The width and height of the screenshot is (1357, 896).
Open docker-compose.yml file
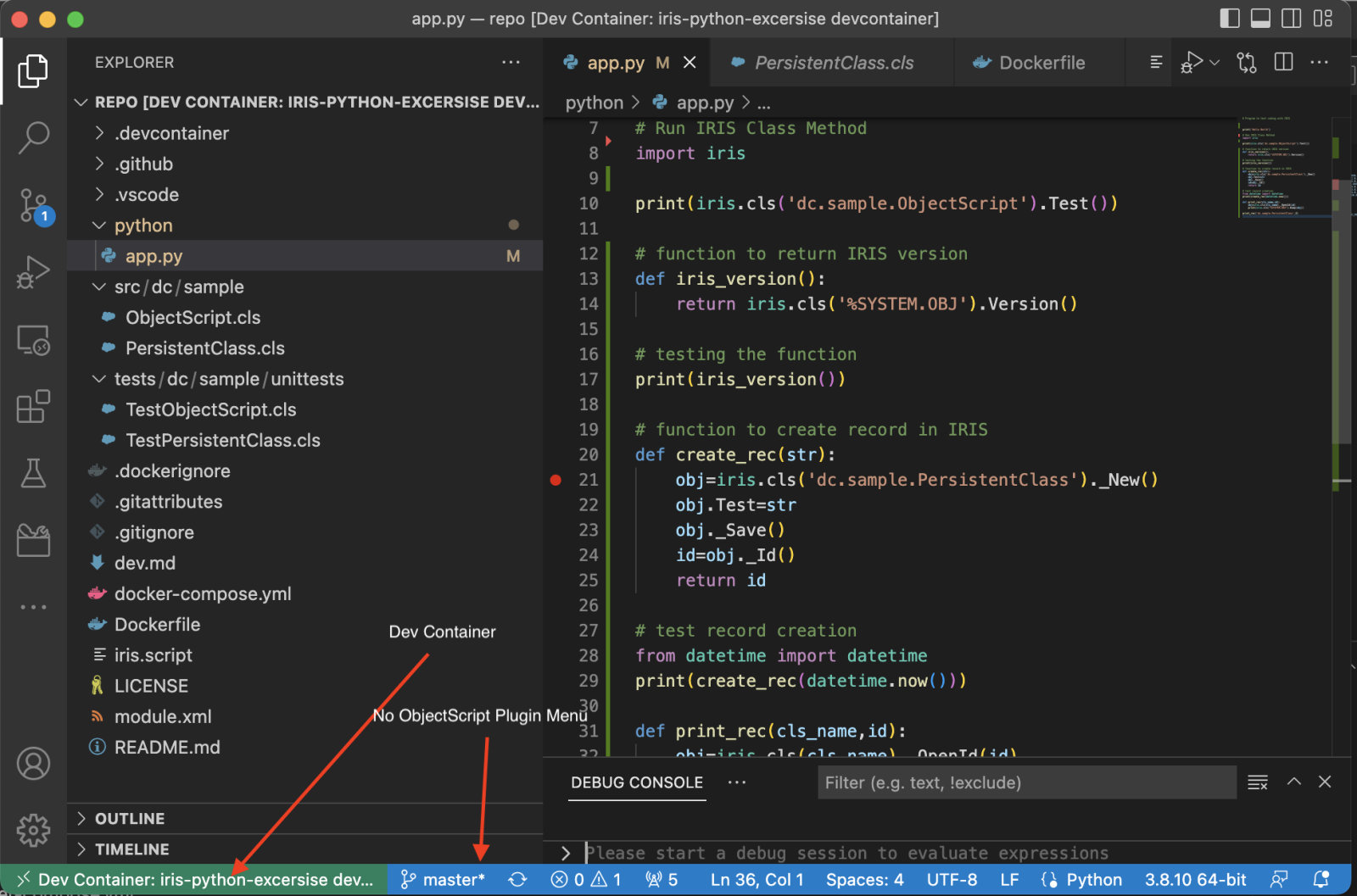[305, 593]
